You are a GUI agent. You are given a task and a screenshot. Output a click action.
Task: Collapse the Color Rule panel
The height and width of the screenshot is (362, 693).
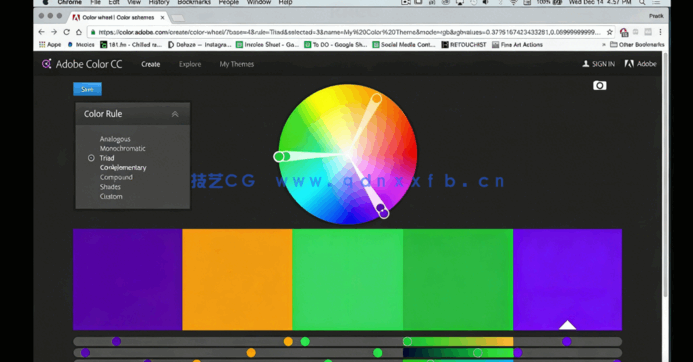[175, 114]
